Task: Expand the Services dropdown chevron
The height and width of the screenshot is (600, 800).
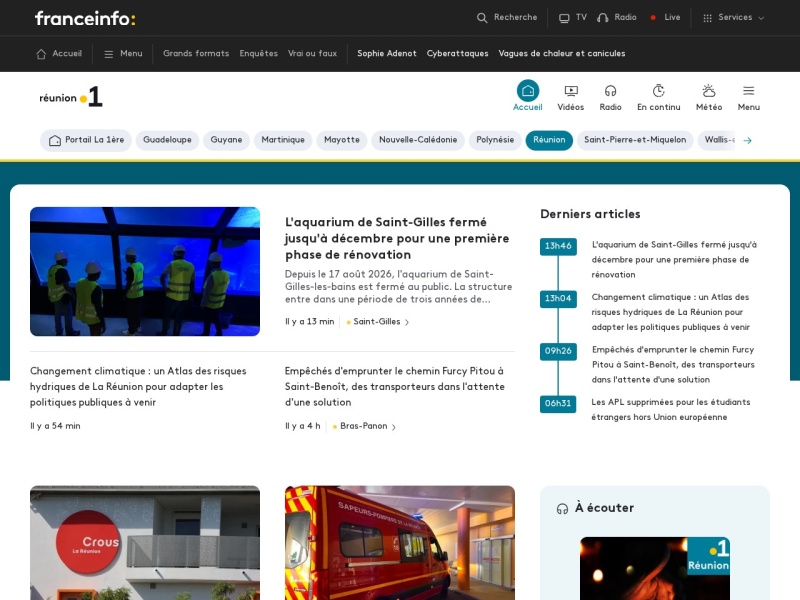Action: (x=761, y=18)
